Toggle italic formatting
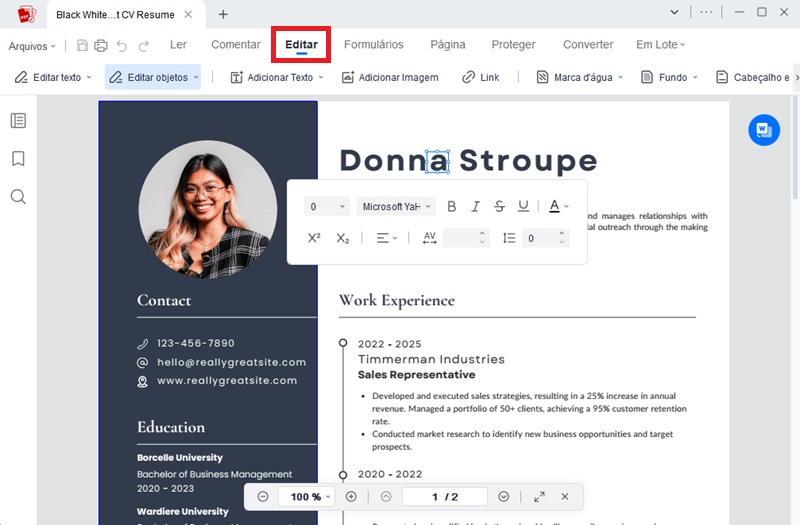 pyautogui.click(x=476, y=206)
